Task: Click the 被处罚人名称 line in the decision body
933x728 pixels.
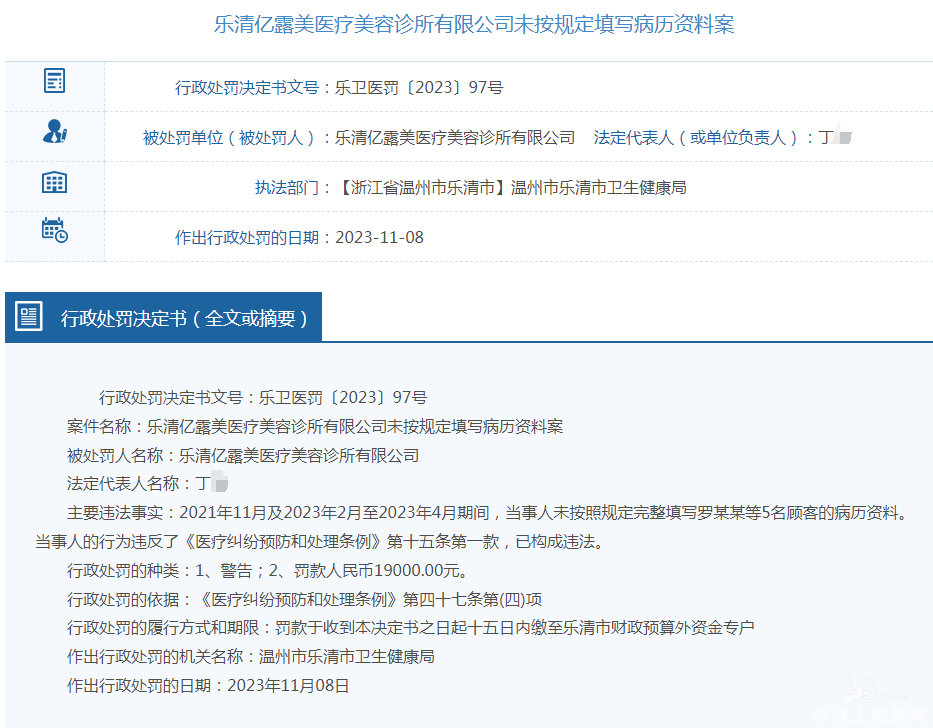Action: (x=243, y=455)
